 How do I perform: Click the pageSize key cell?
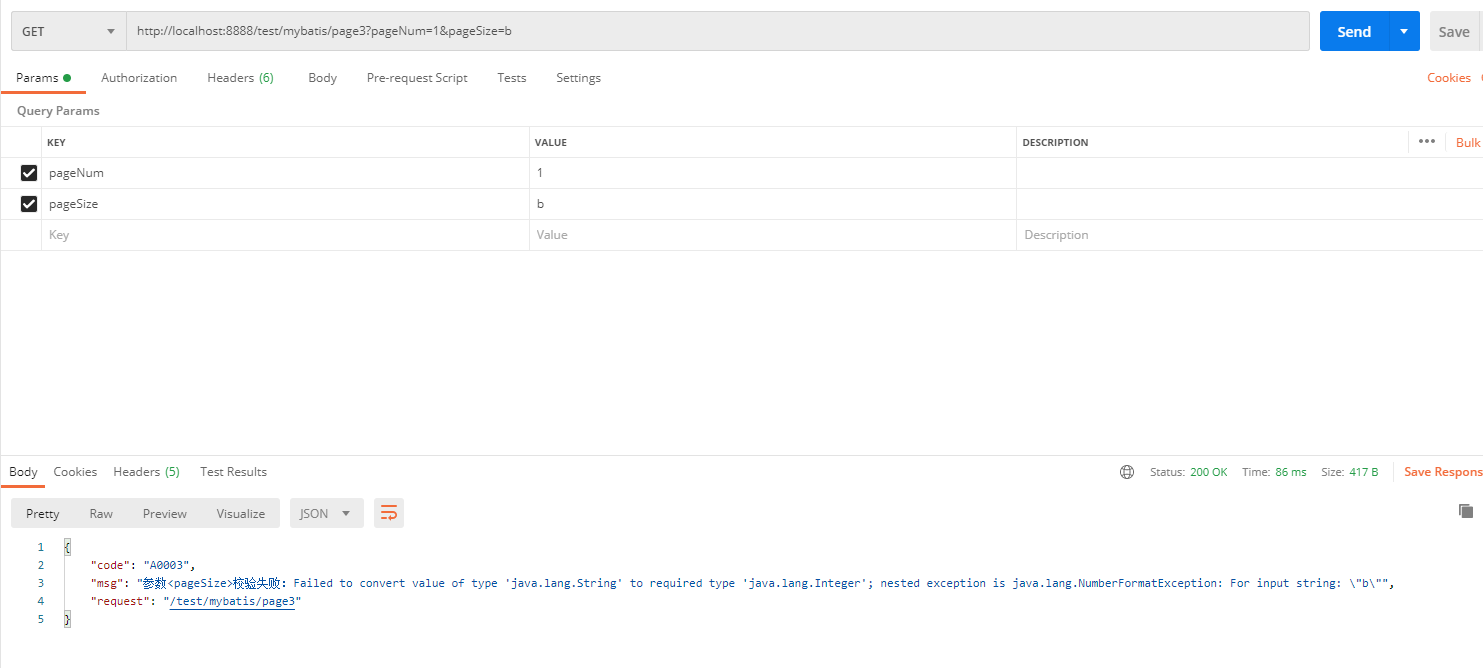[x=285, y=204]
